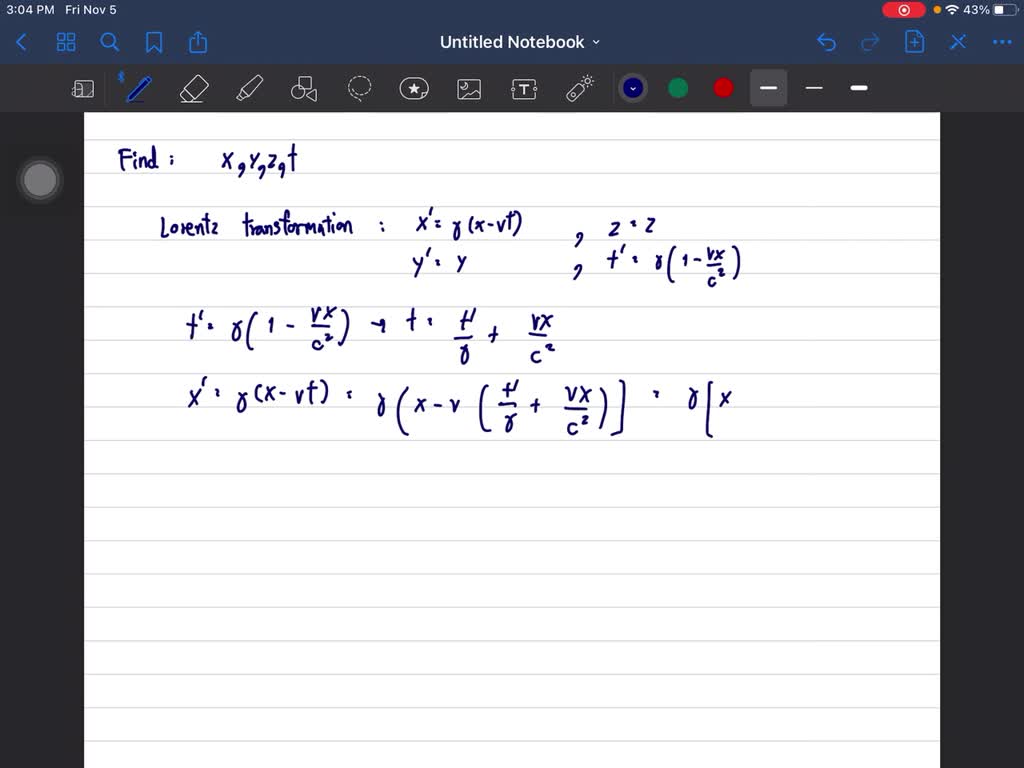Select the Pen tool

click(137, 88)
